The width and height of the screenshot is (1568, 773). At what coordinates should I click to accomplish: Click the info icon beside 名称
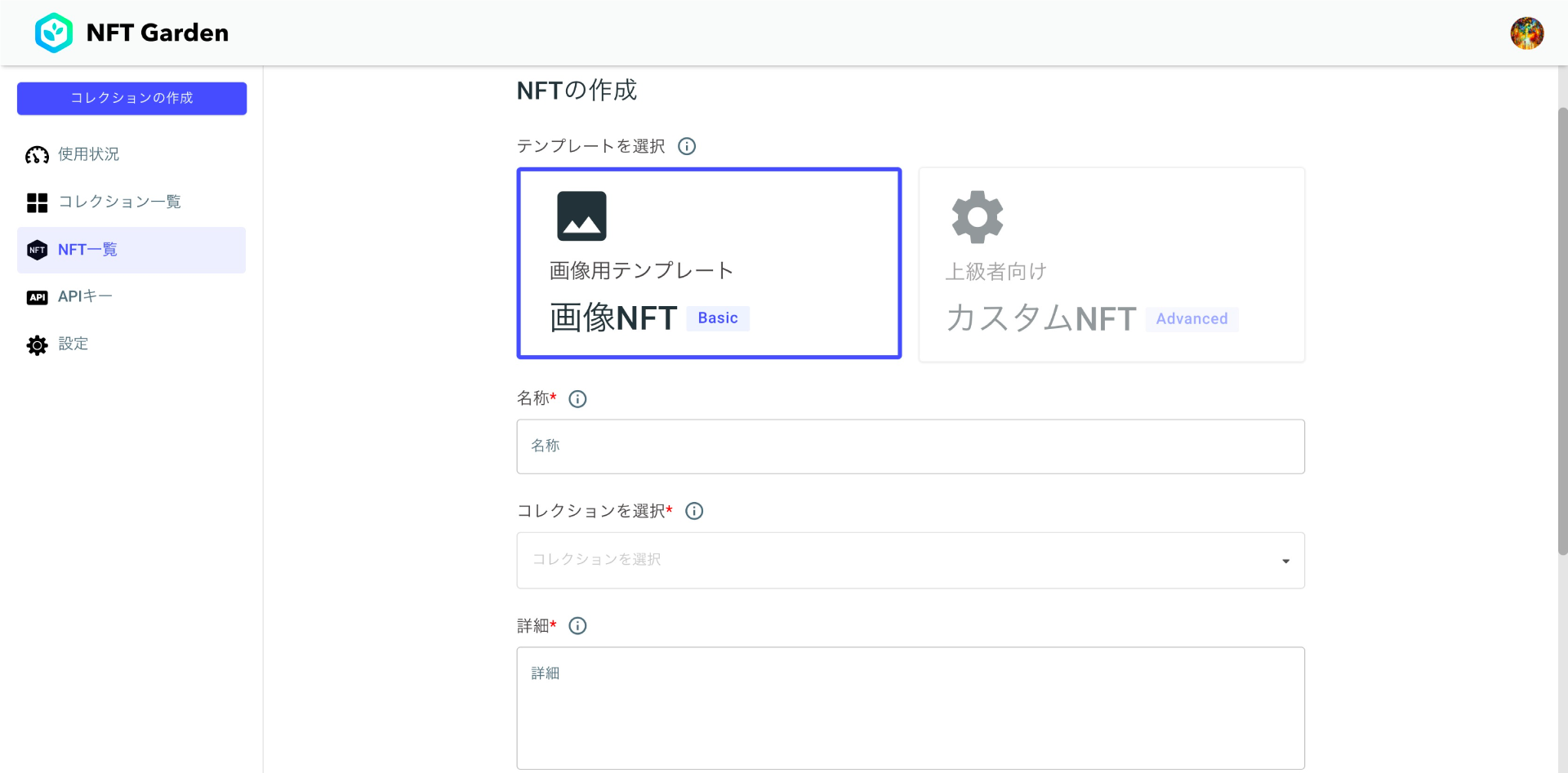[578, 399]
